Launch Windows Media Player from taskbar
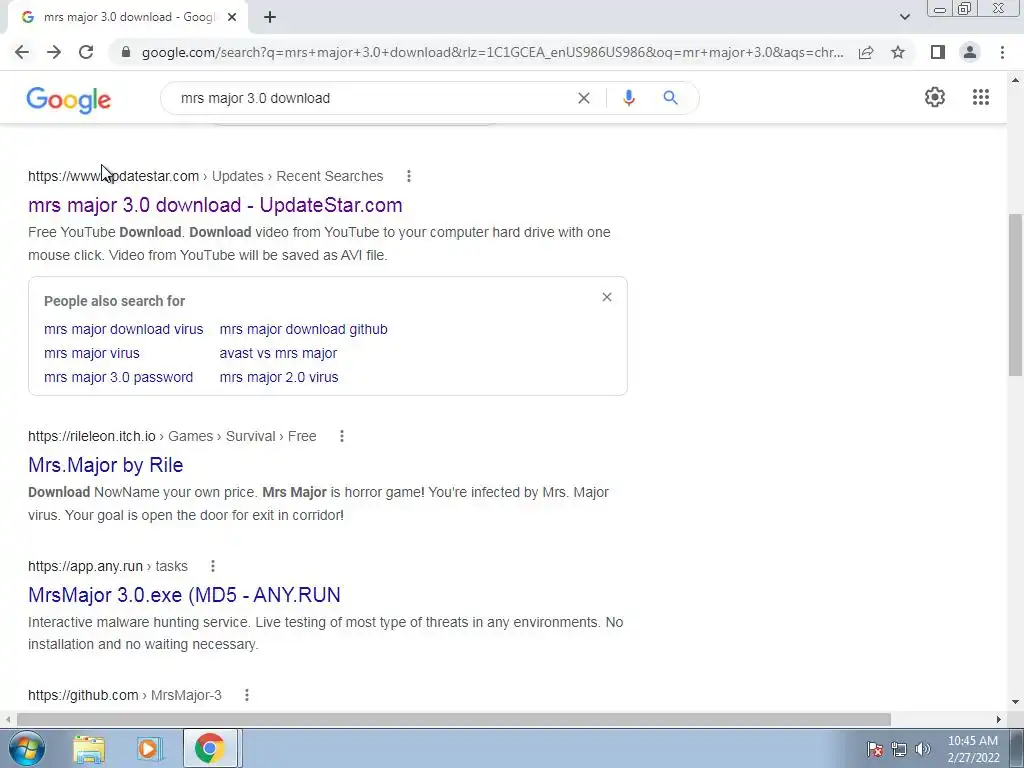Screen dimensions: 1024x768 click(x=149, y=748)
